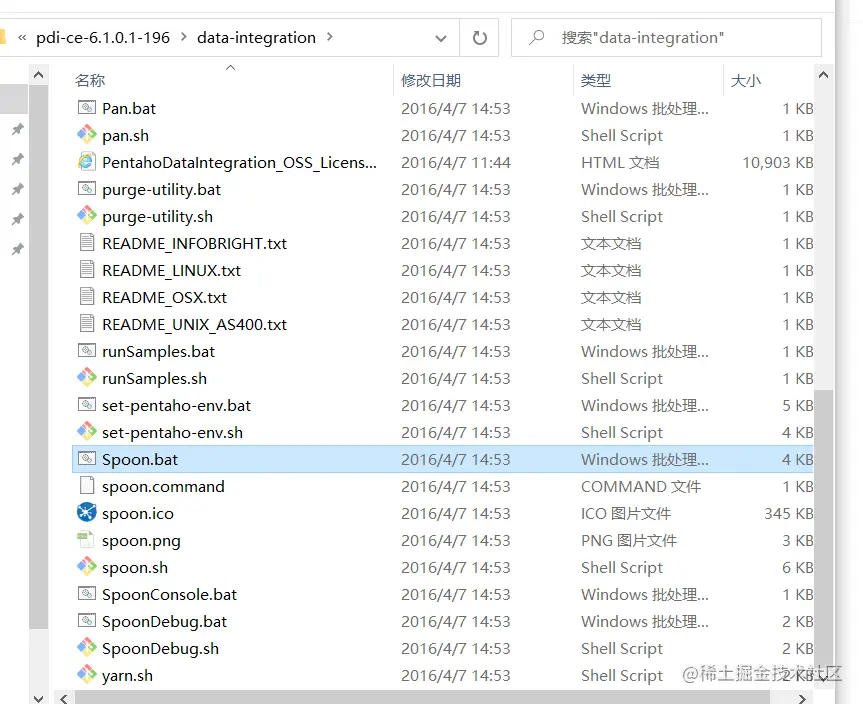Select the set-pentaho-env.bat file name
Image resolution: width=863 pixels, height=704 pixels.
coord(176,405)
